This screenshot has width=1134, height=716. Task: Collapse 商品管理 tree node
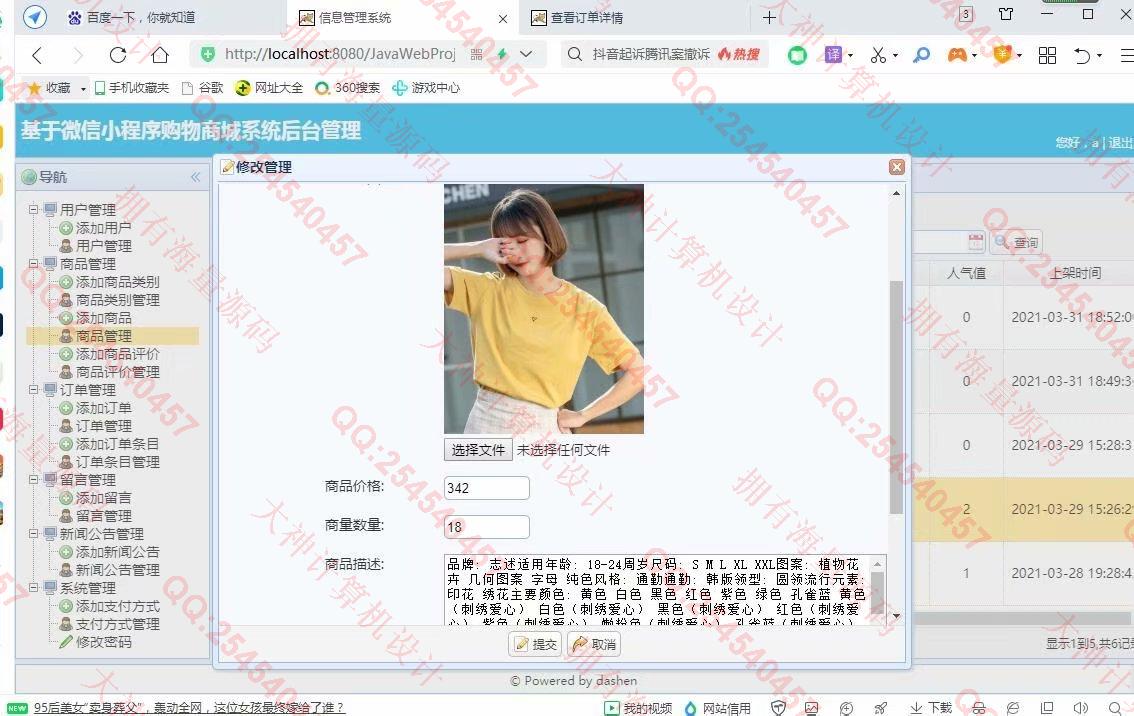(x=33, y=264)
